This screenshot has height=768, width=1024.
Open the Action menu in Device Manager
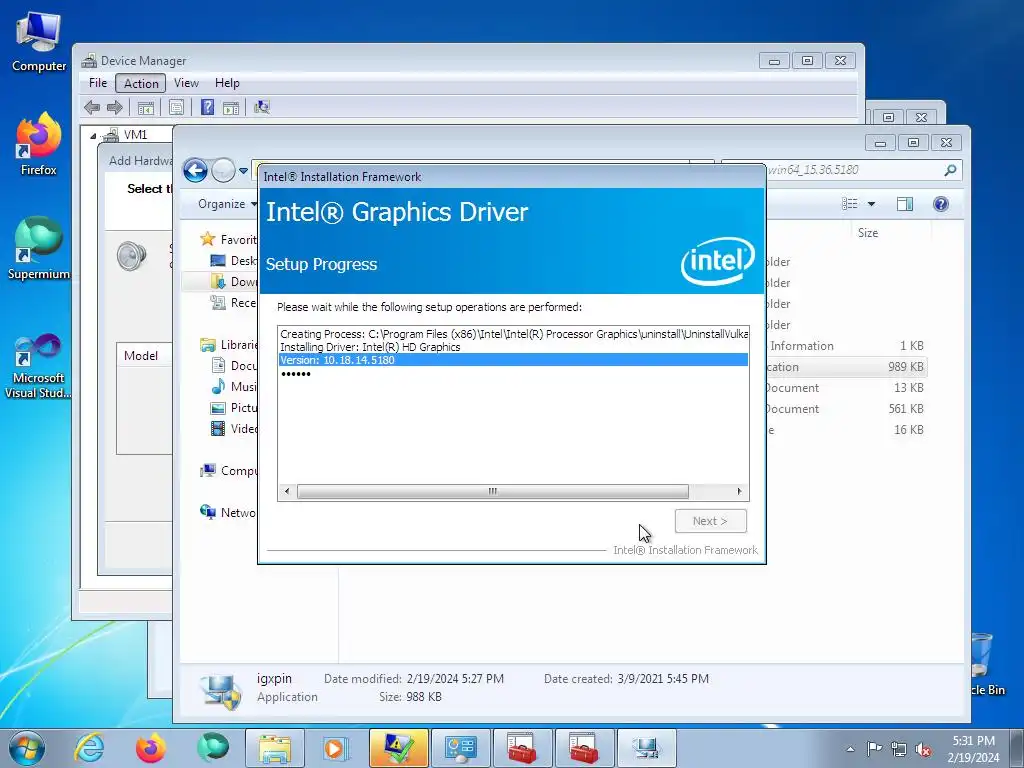(141, 83)
